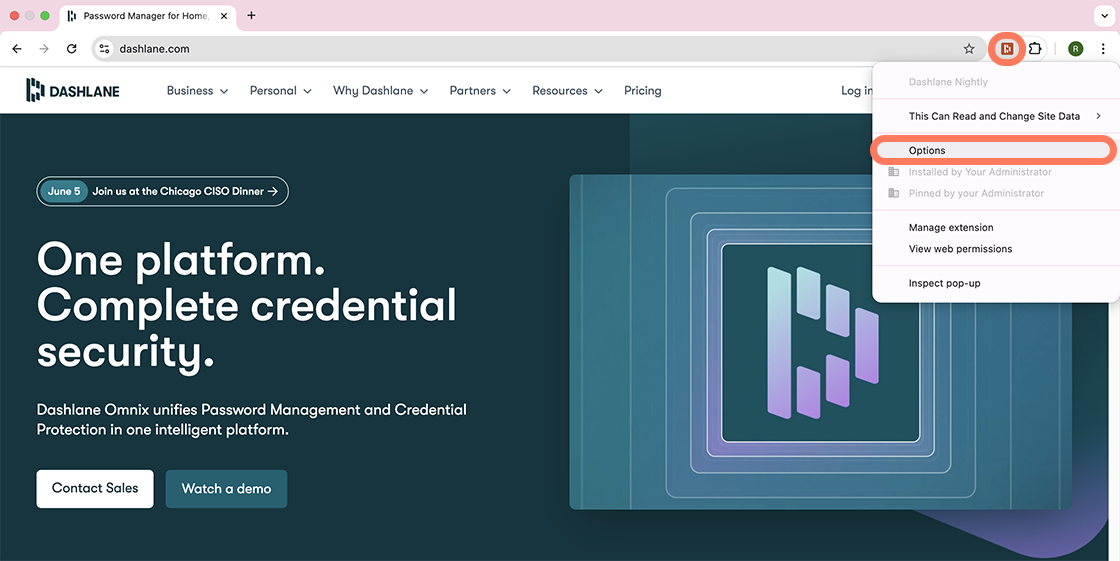The width and height of the screenshot is (1120, 561).
Task: Click the Dashlane Nightly menu header
Action: pyautogui.click(x=948, y=82)
